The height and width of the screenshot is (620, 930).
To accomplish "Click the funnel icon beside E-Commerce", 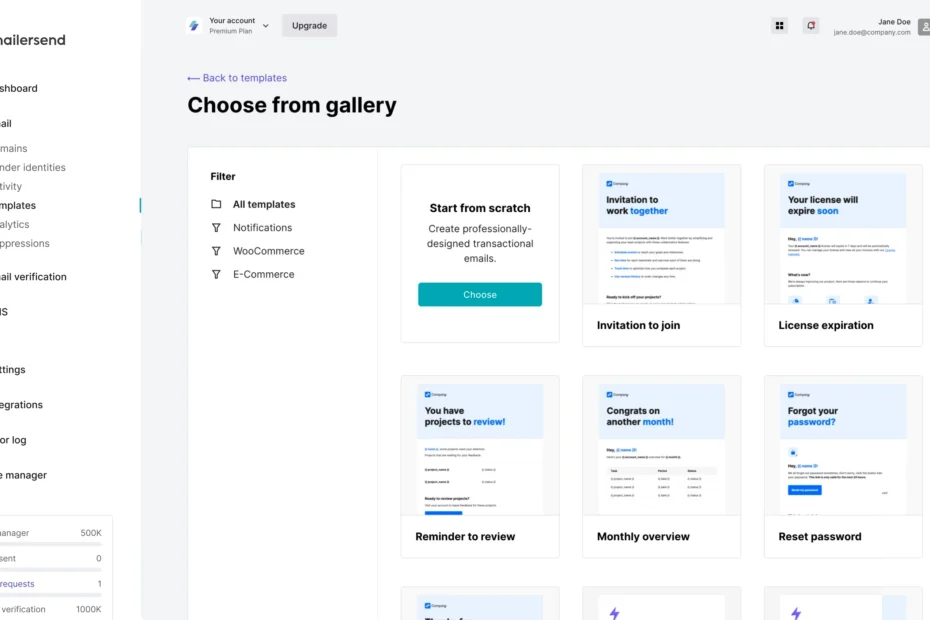I will 216,275.
